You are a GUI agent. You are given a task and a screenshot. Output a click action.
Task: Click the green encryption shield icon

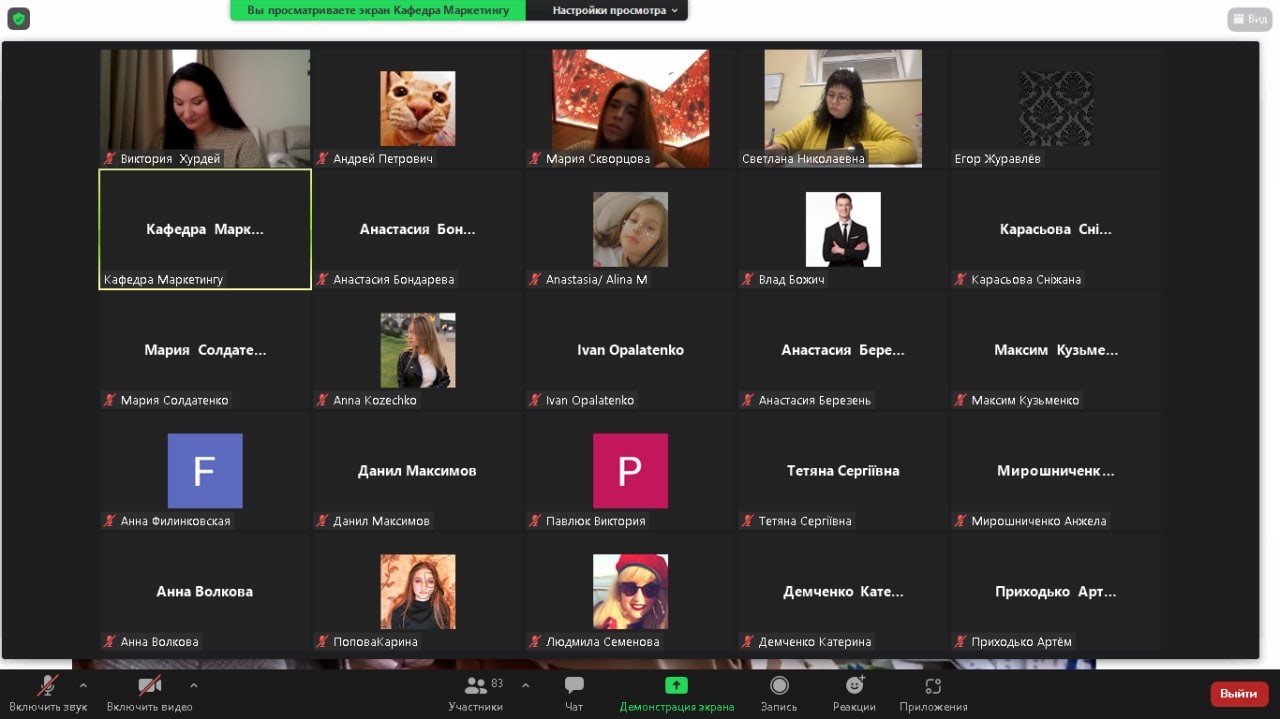(x=18, y=18)
